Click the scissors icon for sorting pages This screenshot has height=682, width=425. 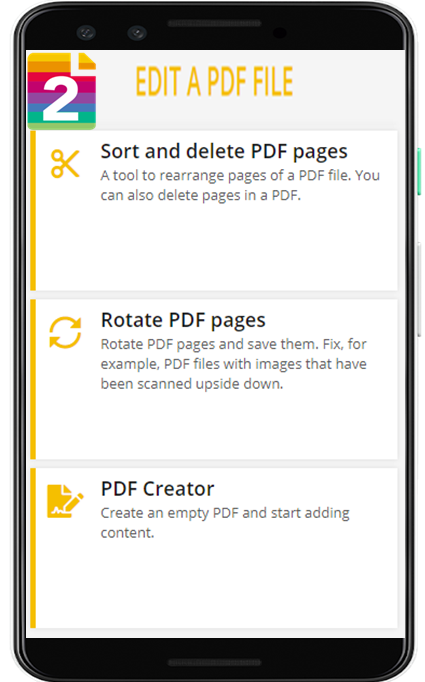pos(65,164)
